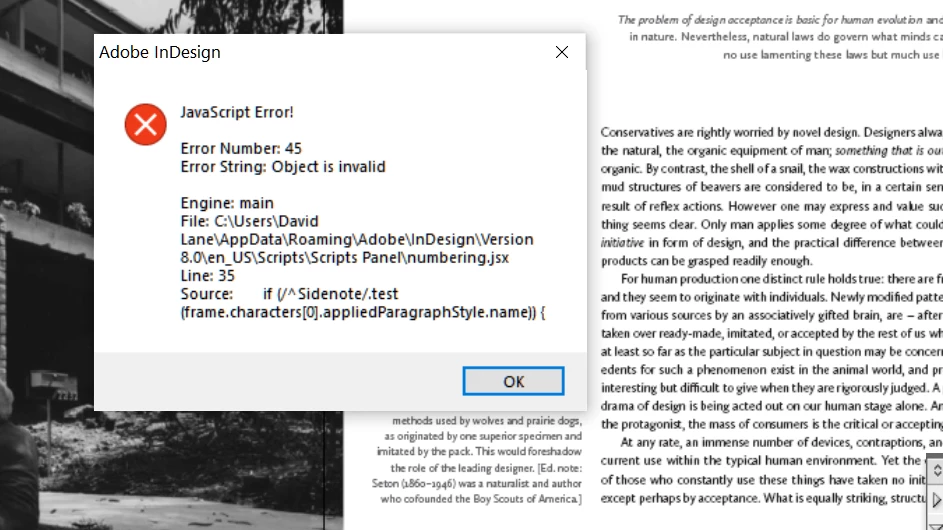
Task: Click the Source line with appliedParagraphStyle.name
Action: point(363,303)
